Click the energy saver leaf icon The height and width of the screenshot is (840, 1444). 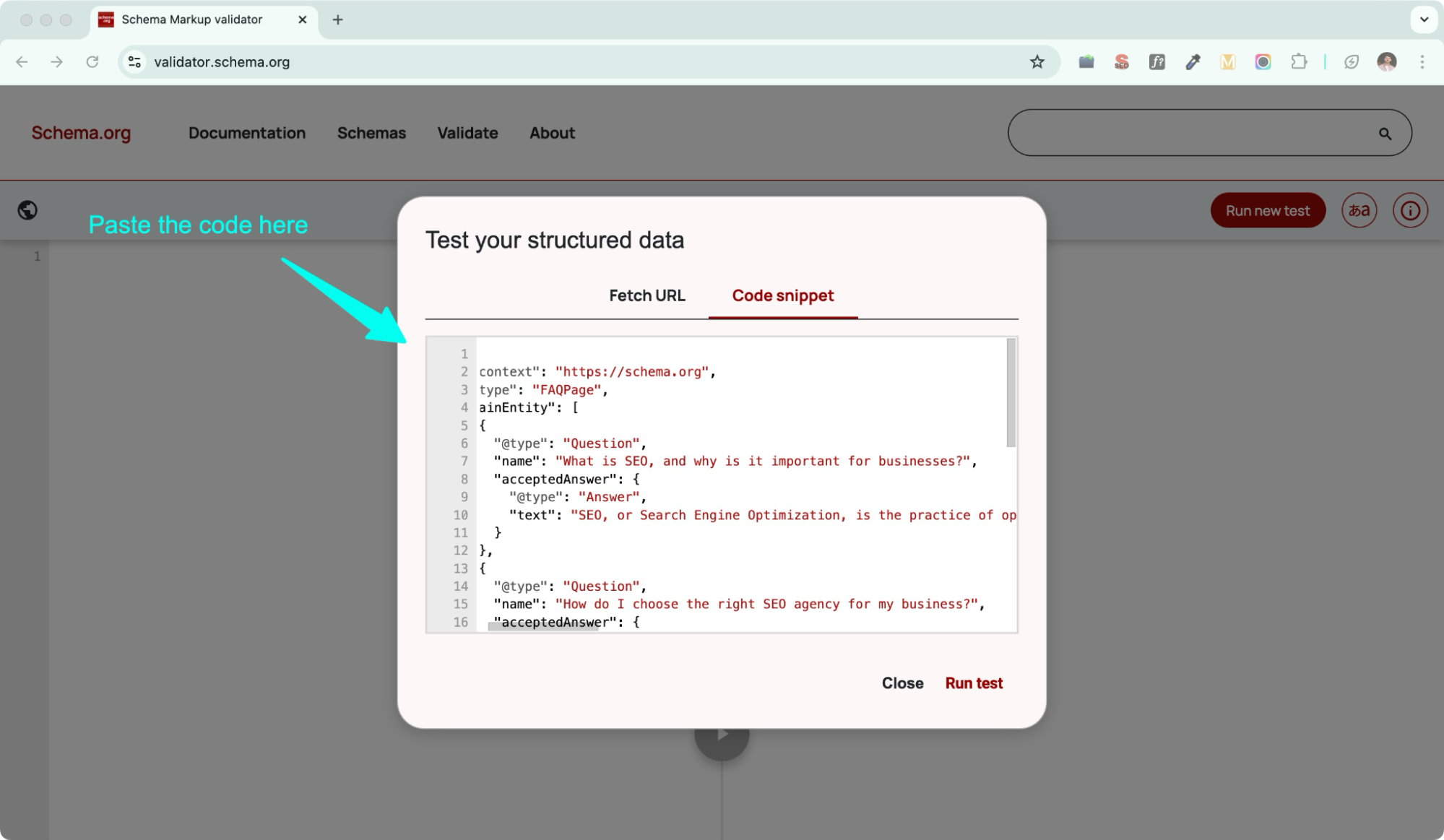(1351, 62)
